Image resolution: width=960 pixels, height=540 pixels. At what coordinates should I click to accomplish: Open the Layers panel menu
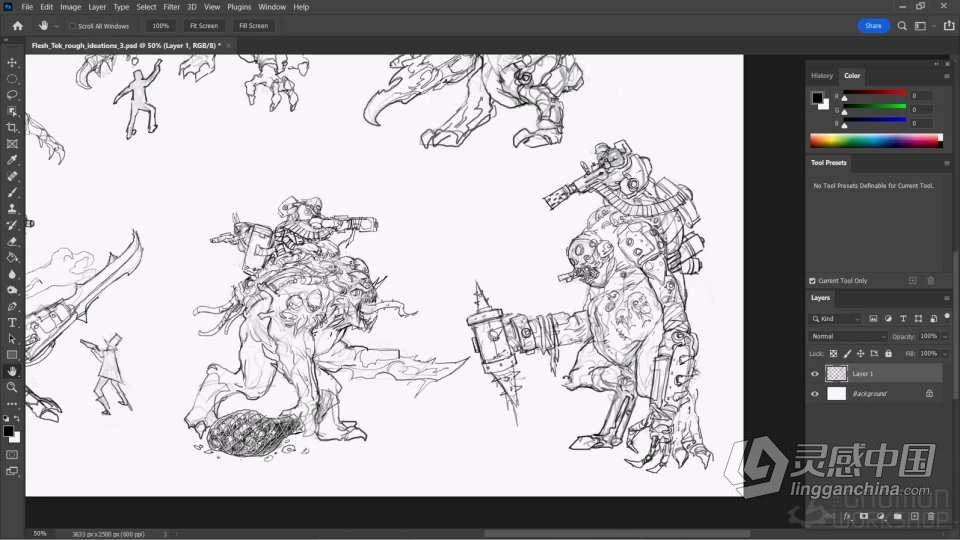[947, 298]
